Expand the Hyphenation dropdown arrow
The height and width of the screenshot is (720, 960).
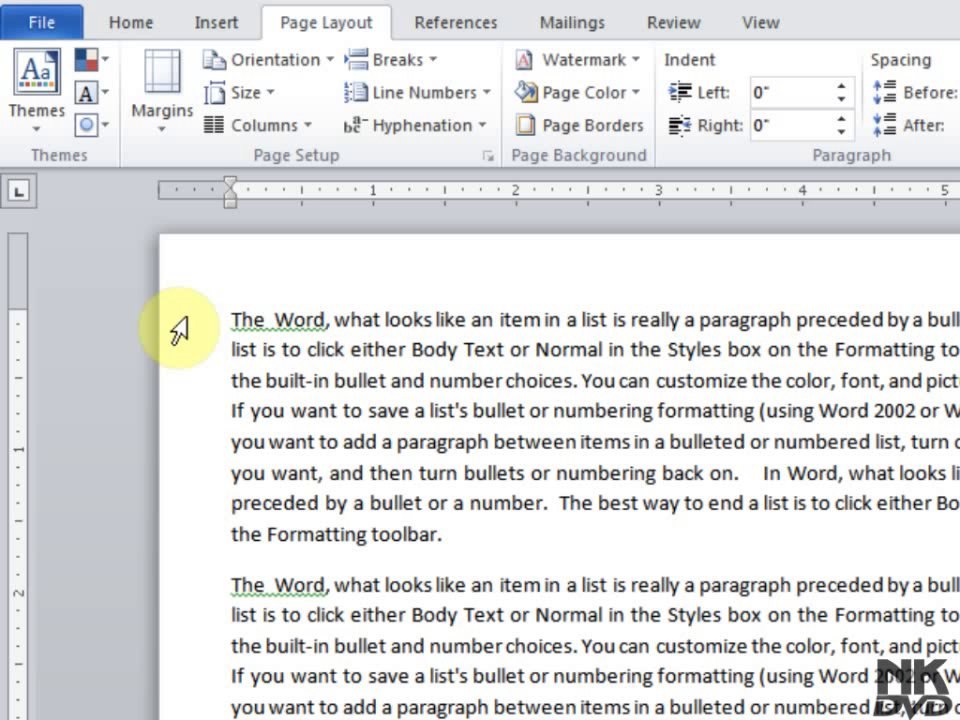point(482,126)
